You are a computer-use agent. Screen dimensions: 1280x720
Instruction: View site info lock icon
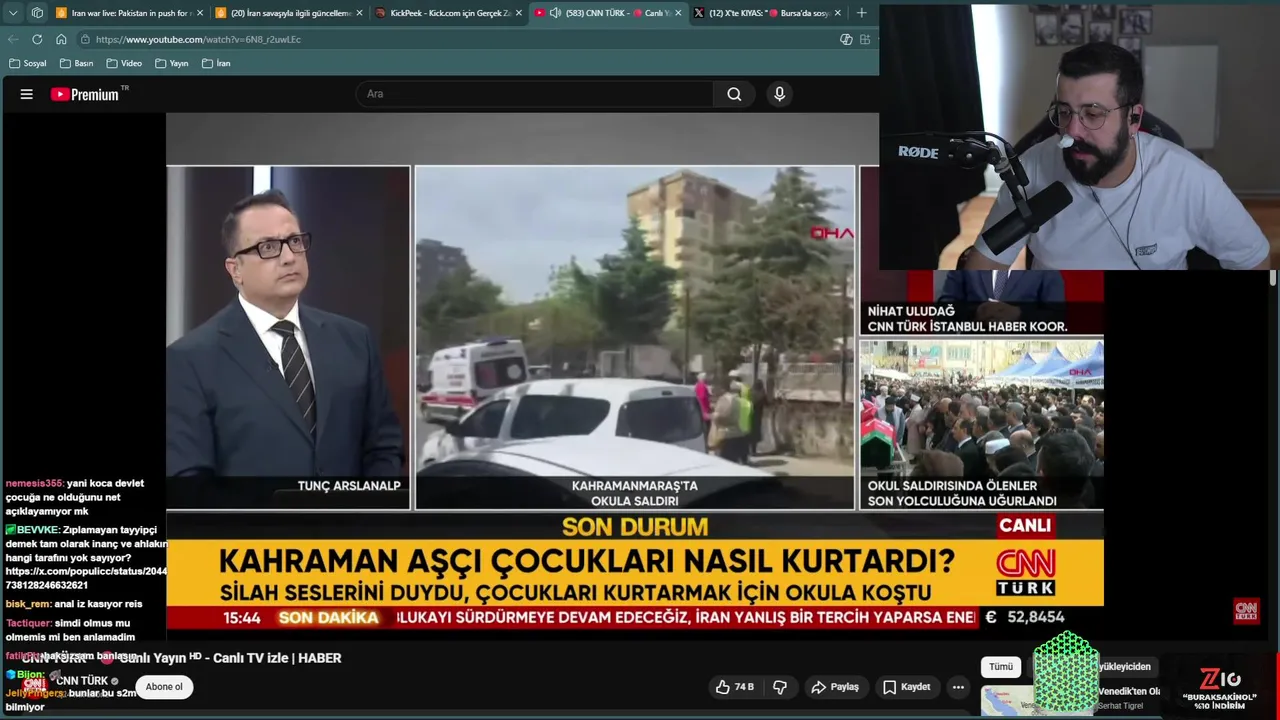click(86, 39)
